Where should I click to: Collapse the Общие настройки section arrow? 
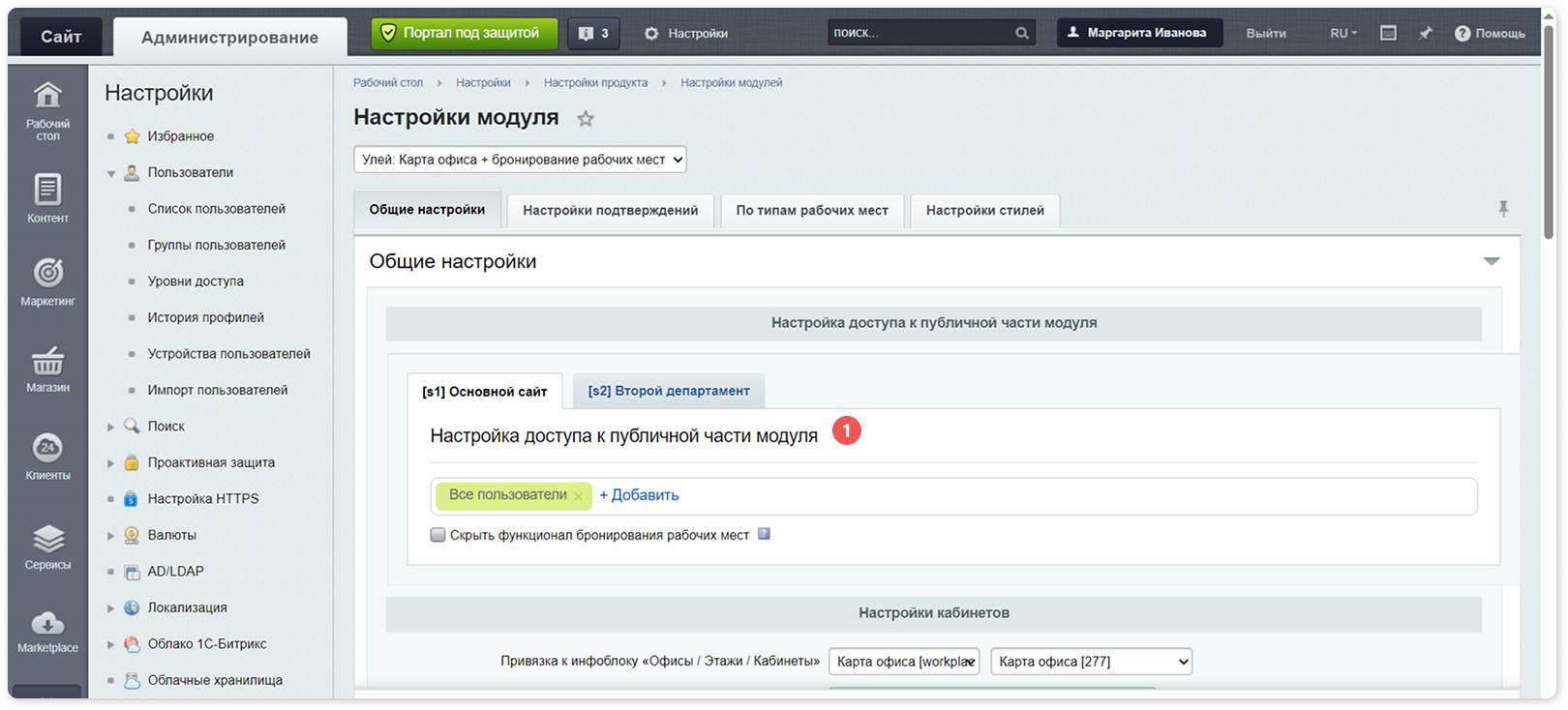point(1492,261)
